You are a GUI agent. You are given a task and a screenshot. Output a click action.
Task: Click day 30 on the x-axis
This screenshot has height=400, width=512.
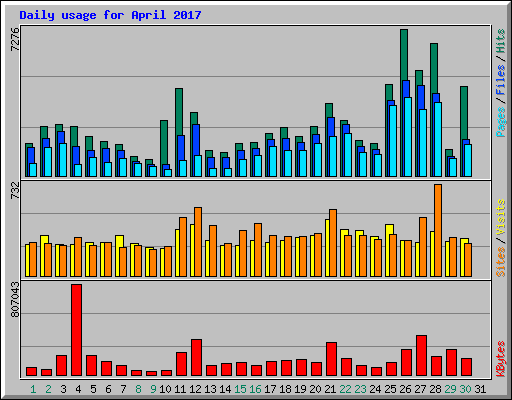point(465,389)
